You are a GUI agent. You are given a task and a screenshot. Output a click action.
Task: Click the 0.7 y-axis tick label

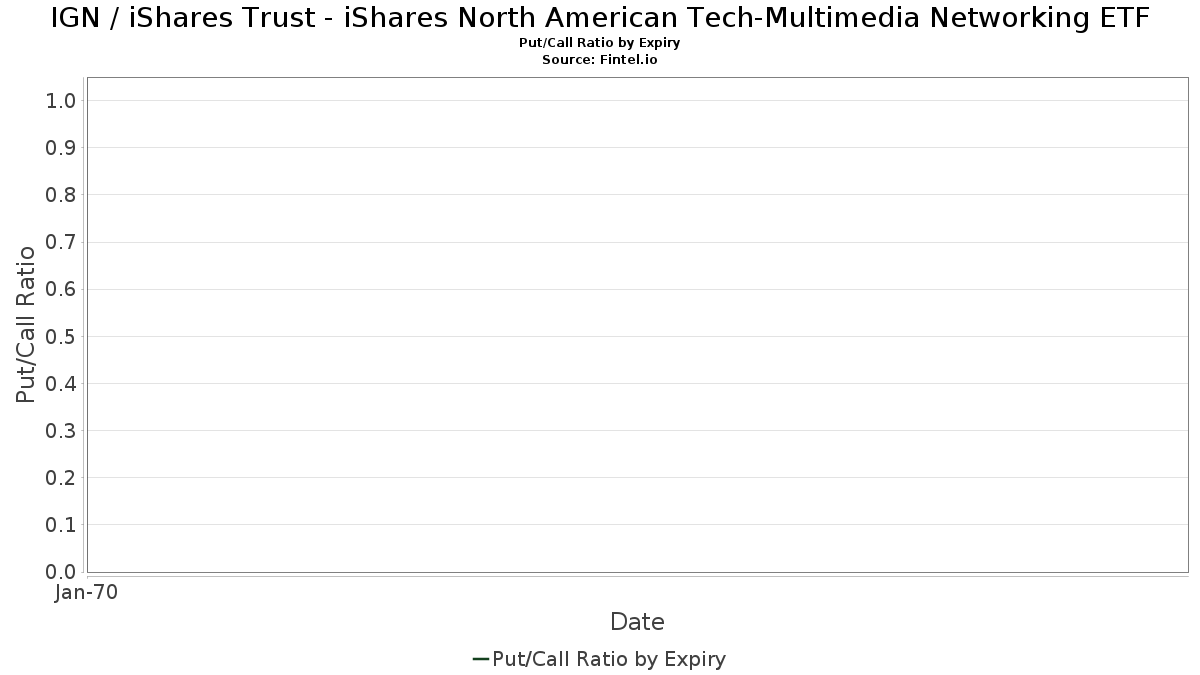coord(61,242)
